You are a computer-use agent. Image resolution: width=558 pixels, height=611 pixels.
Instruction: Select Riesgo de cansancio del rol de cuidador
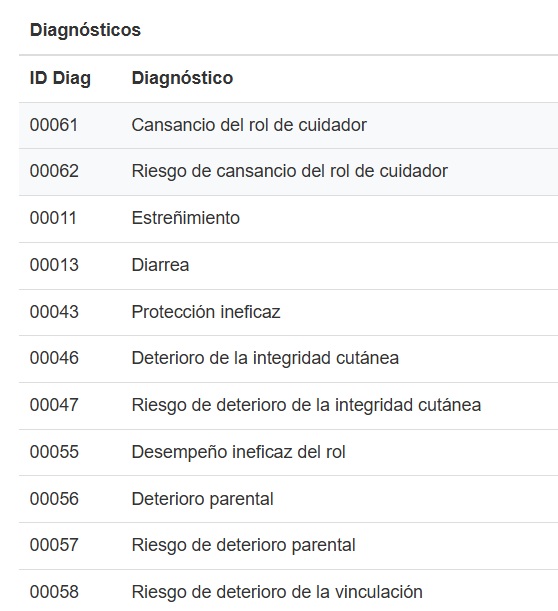pyautogui.click(x=288, y=172)
